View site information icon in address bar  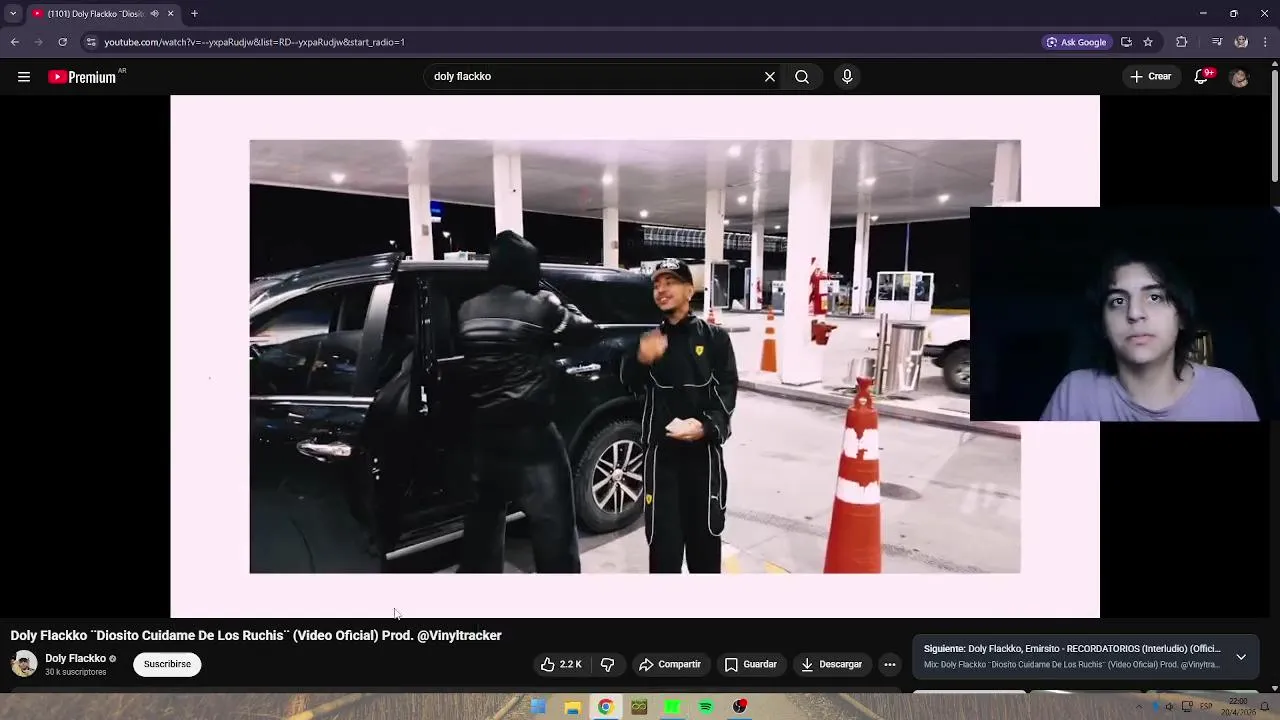[91, 42]
